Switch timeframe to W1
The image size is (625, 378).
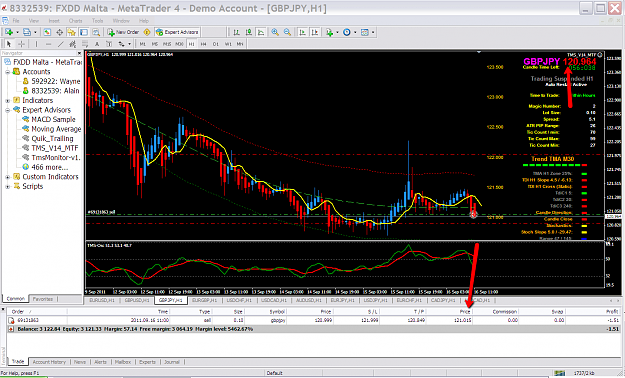(228, 44)
